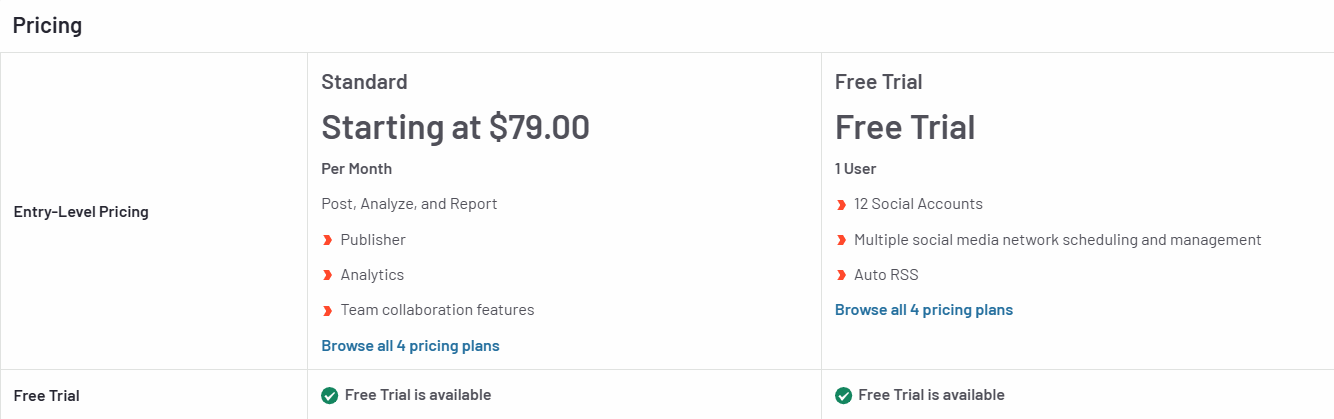Viewport: 1334px width, 419px height.
Task: Click the large Free Trial plan heading
Action: tap(905, 127)
